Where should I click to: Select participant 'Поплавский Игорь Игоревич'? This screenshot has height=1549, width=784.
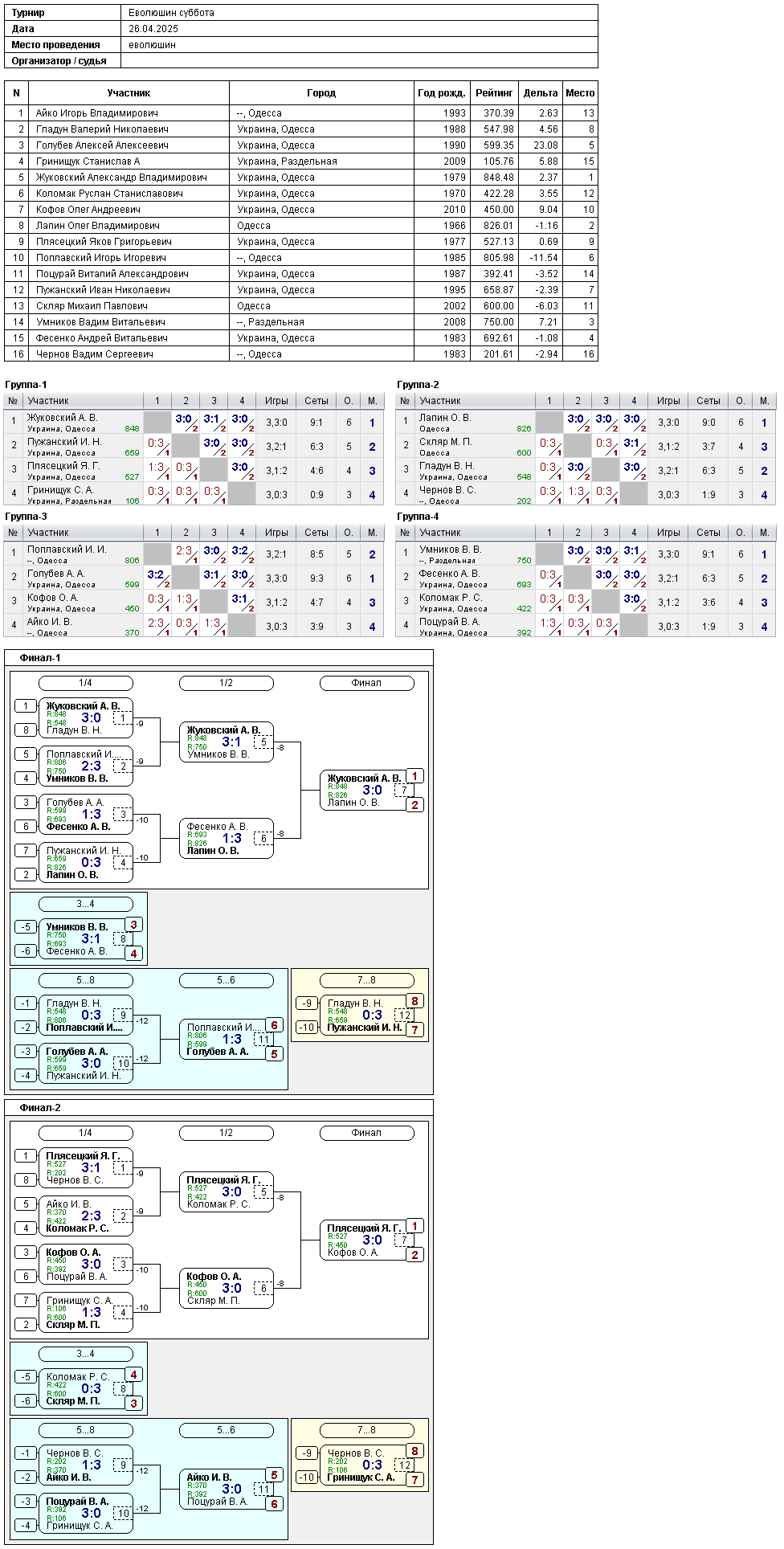(x=100, y=258)
